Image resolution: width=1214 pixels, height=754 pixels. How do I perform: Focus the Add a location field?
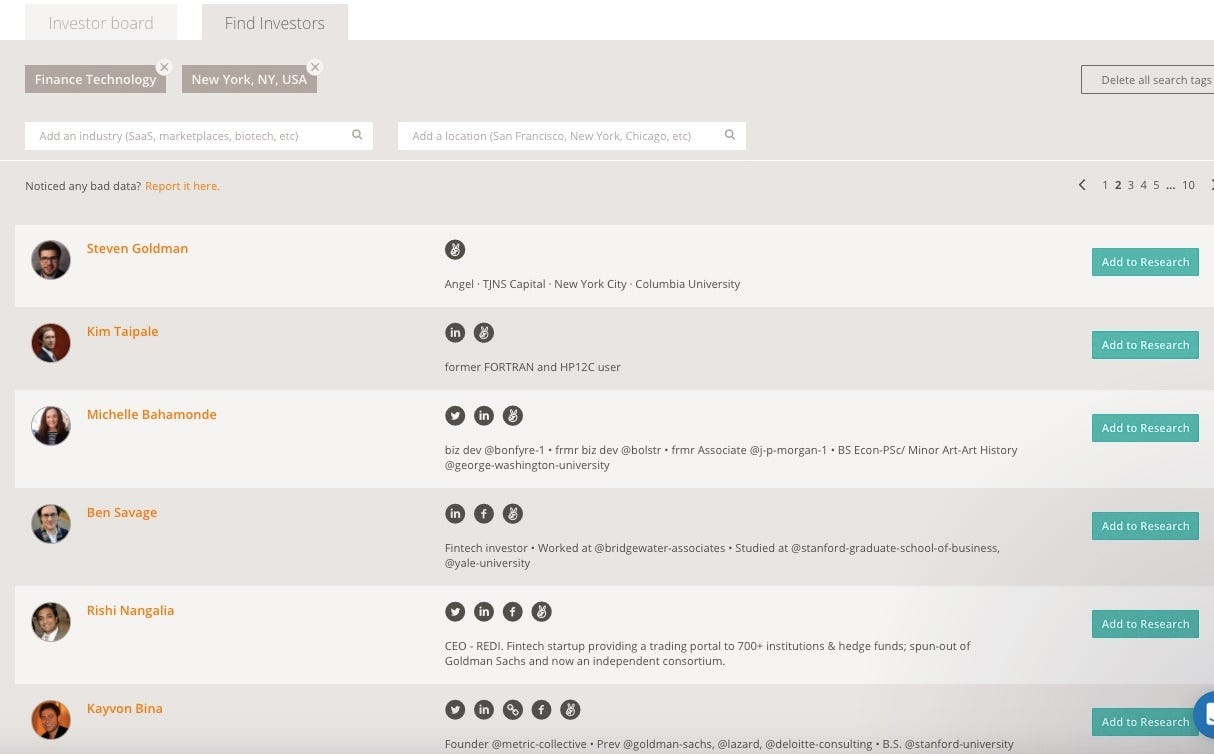[x=572, y=136]
